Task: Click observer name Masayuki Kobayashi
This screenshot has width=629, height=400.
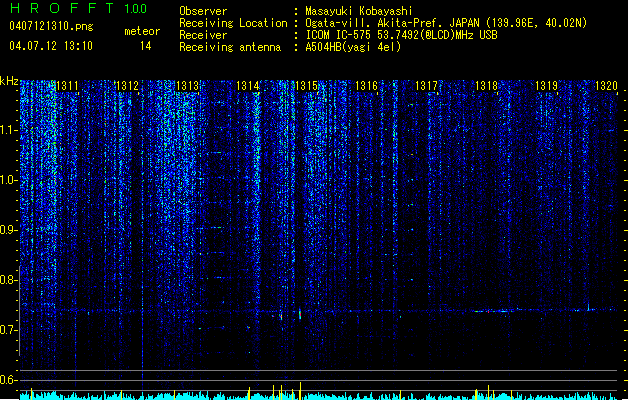Action: (359, 11)
